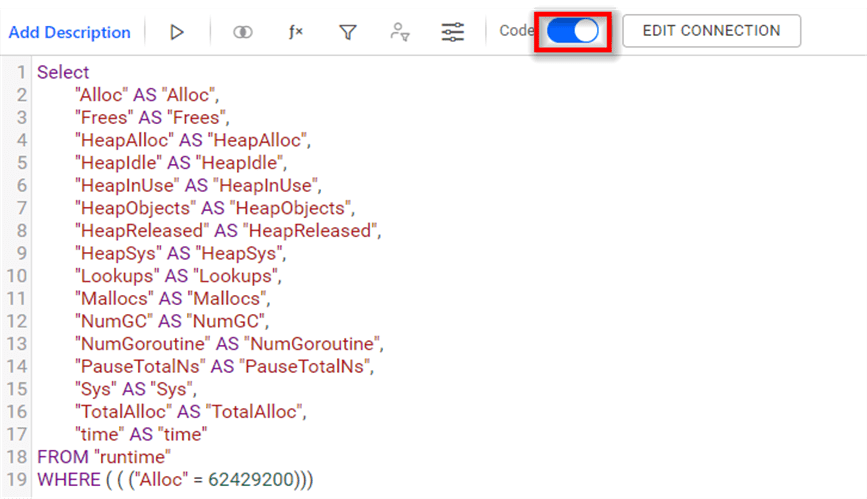This screenshot has height=499, width=867.
Task: Click line number 10 in the gutter
Action: (17, 276)
